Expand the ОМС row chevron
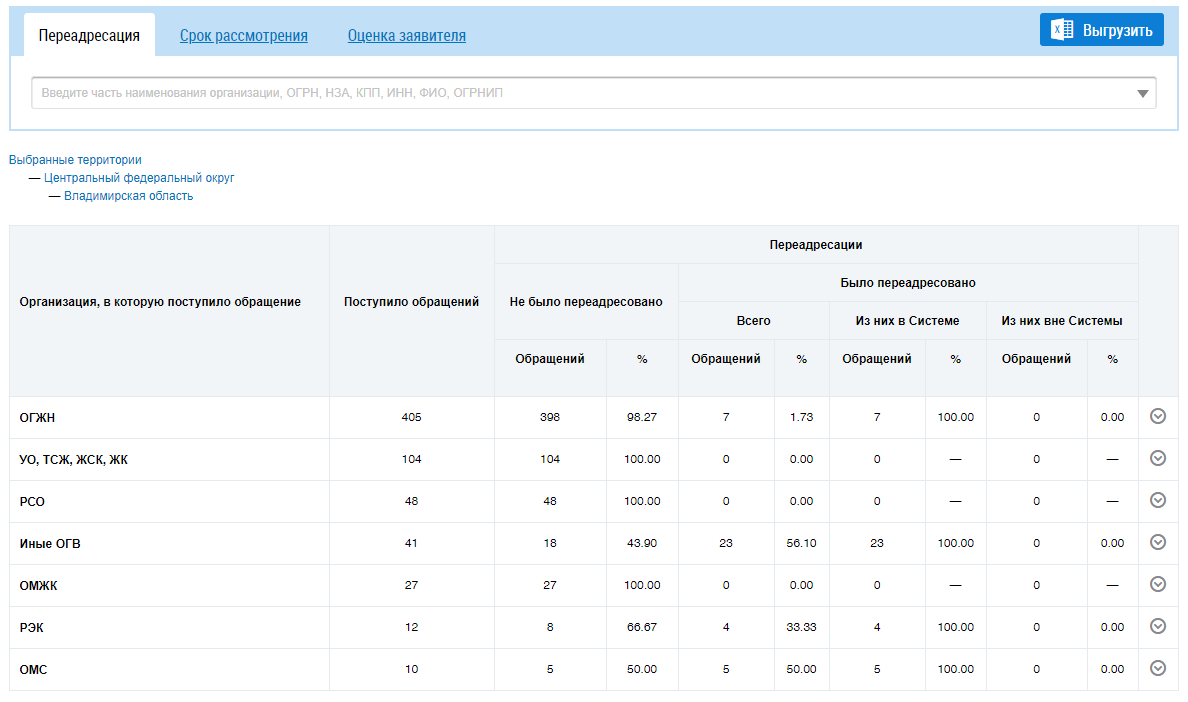This screenshot has height=702, width=1188. 1158,669
